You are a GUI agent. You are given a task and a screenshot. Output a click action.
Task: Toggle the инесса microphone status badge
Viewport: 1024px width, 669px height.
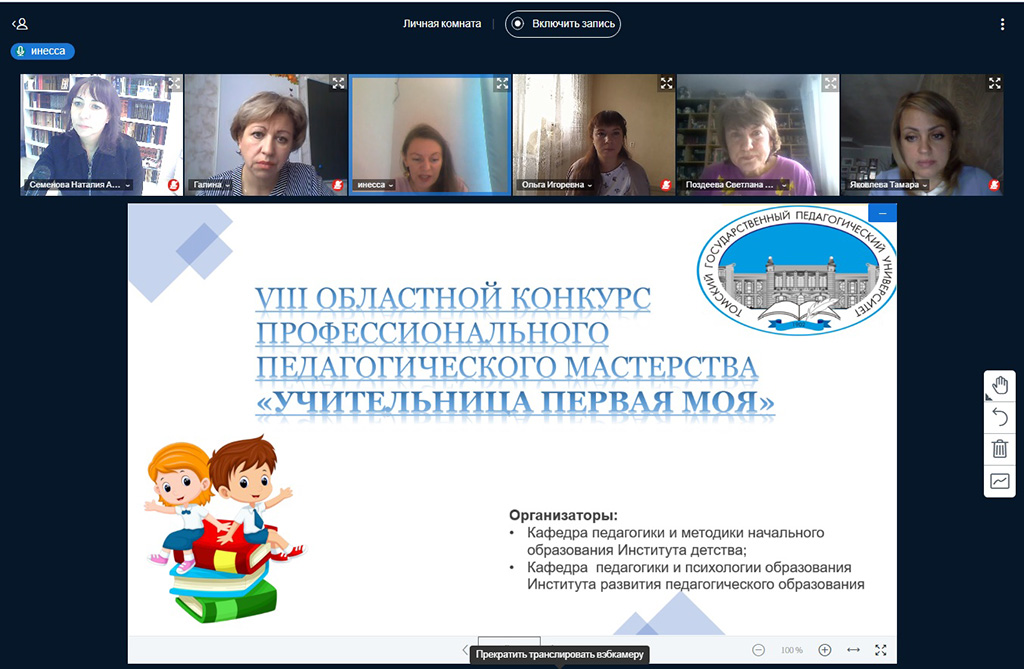pyautogui.click(x=43, y=51)
